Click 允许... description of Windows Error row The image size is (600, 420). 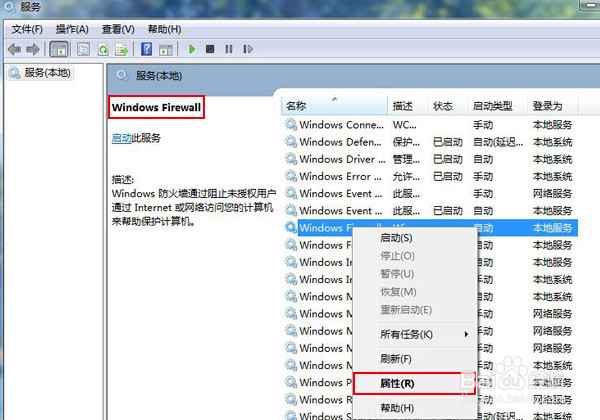[x=406, y=176]
